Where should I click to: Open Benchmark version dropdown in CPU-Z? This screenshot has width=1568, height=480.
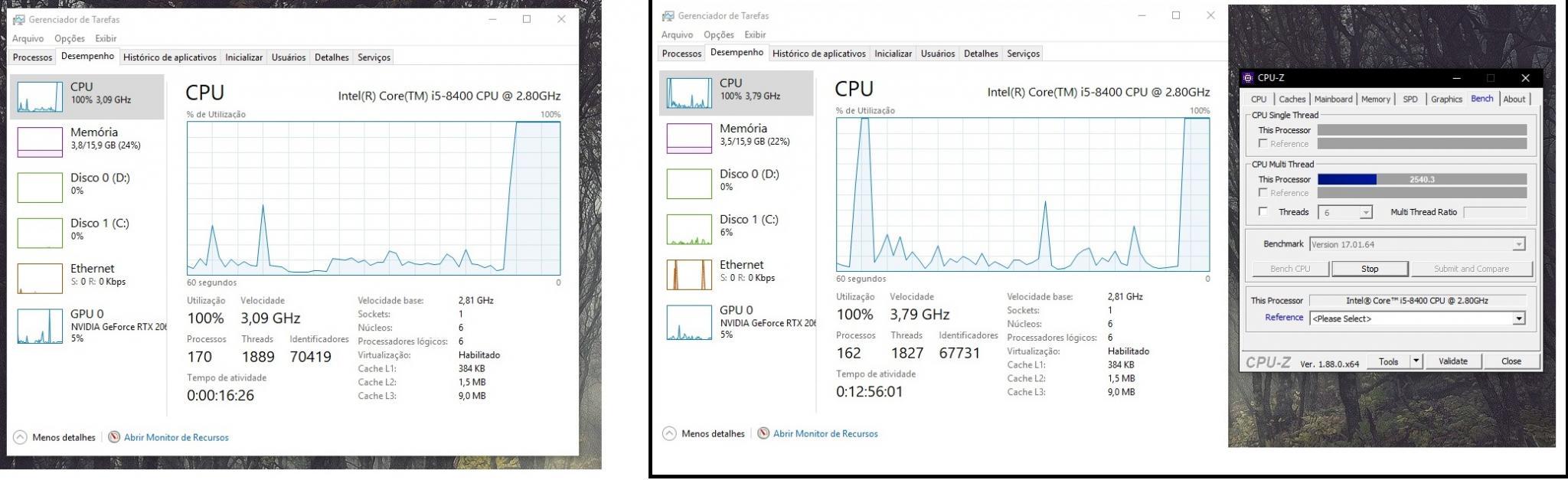click(x=1417, y=244)
